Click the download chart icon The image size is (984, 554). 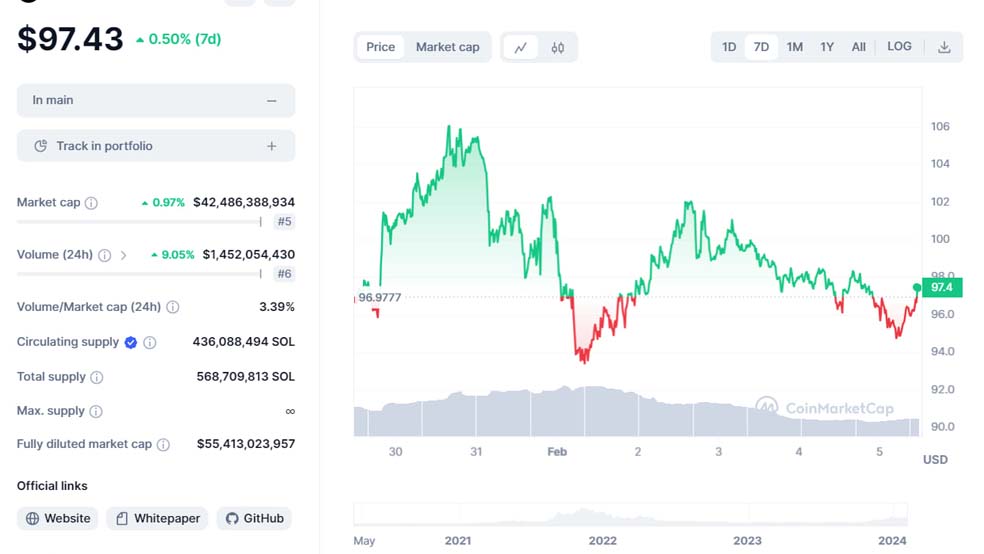pyautogui.click(x=944, y=47)
